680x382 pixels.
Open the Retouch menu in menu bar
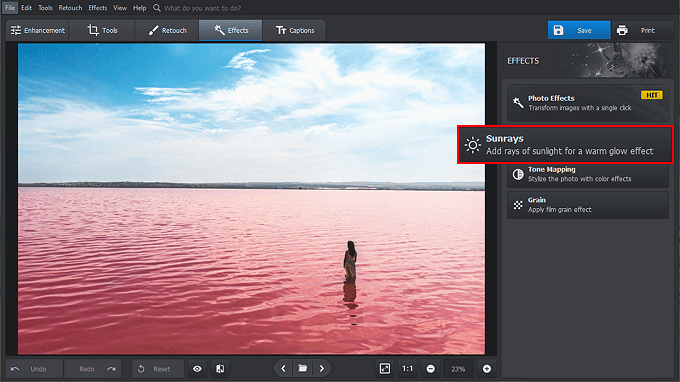coord(70,8)
